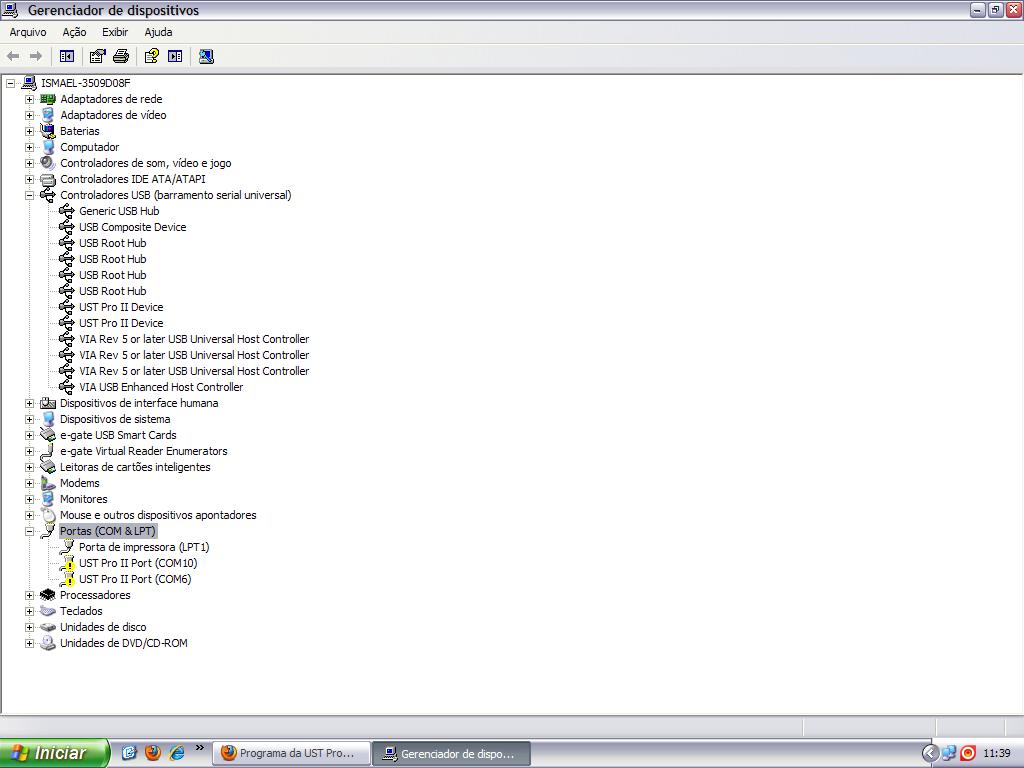Click the warning icon for UST Pro II Port (COM10)
This screenshot has width=1024, height=768.
[x=67, y=564]
